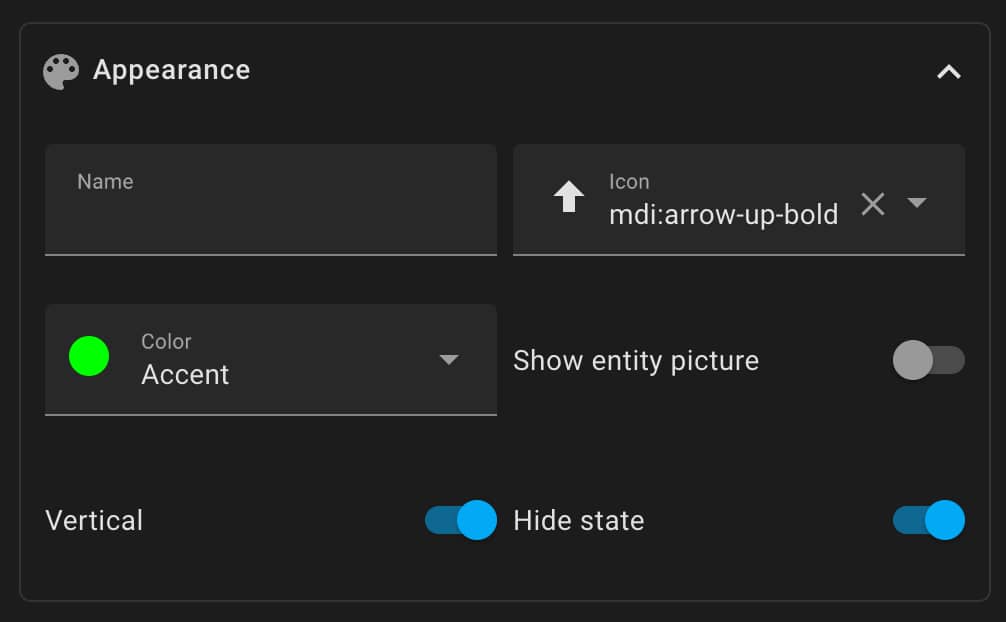1006x622 pixels.
Task: Turn off the Hide state toggle
Action: (928, 520)
